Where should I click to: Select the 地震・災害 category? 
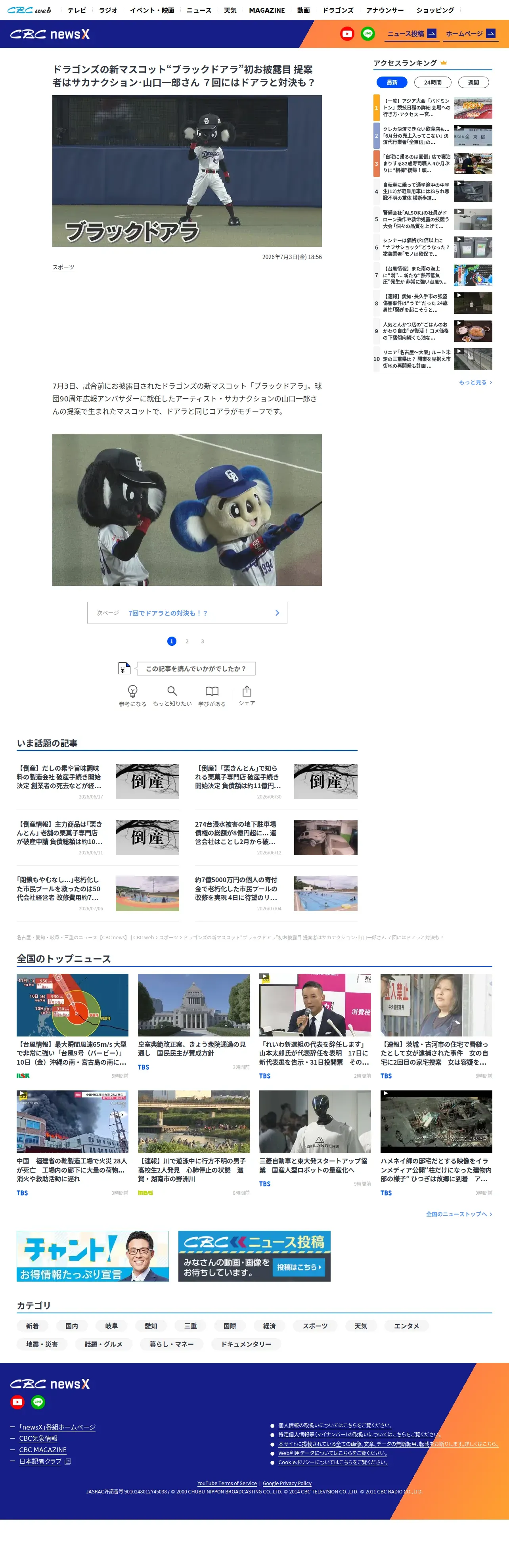point(42,1344)
